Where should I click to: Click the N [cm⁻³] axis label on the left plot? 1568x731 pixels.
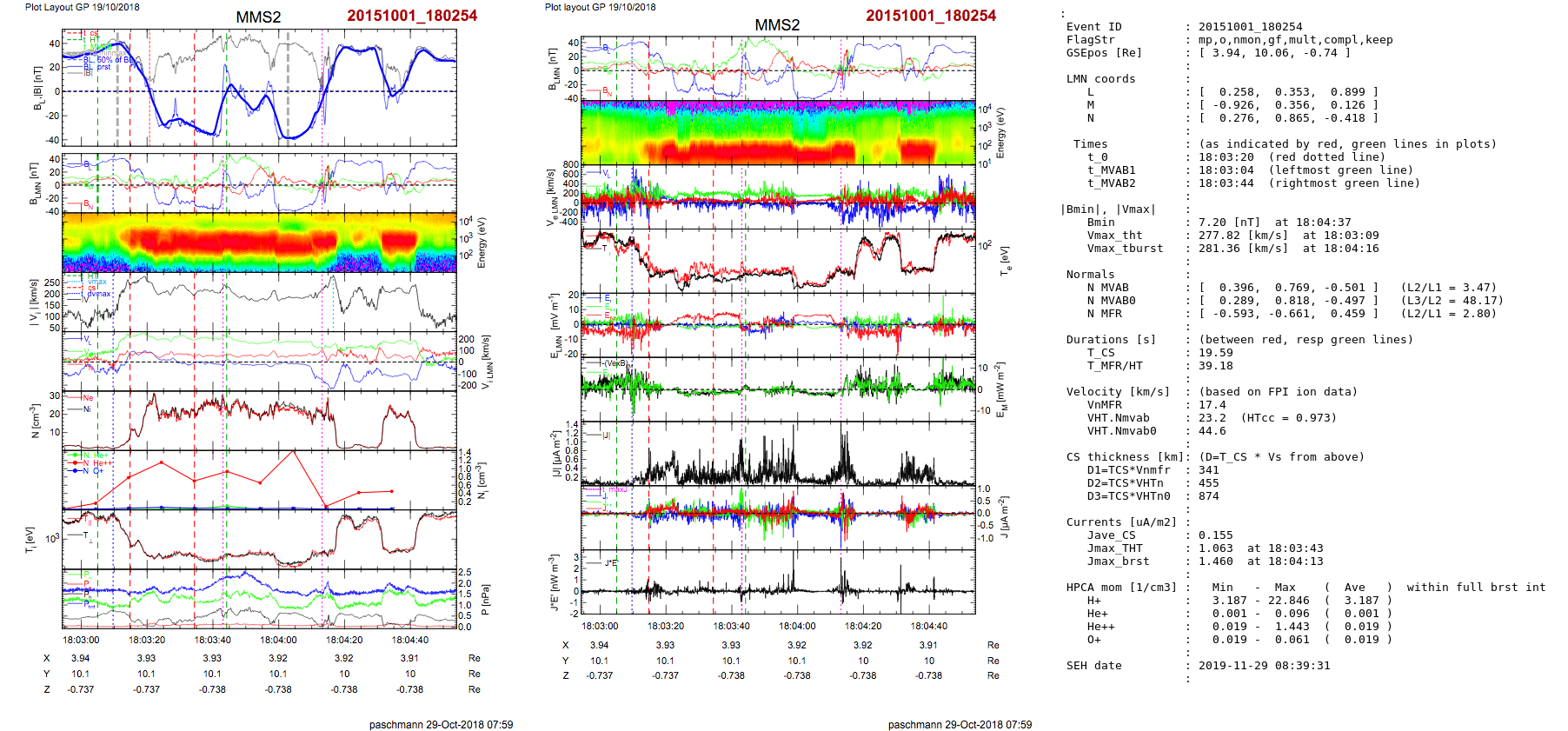click(35, 421)
